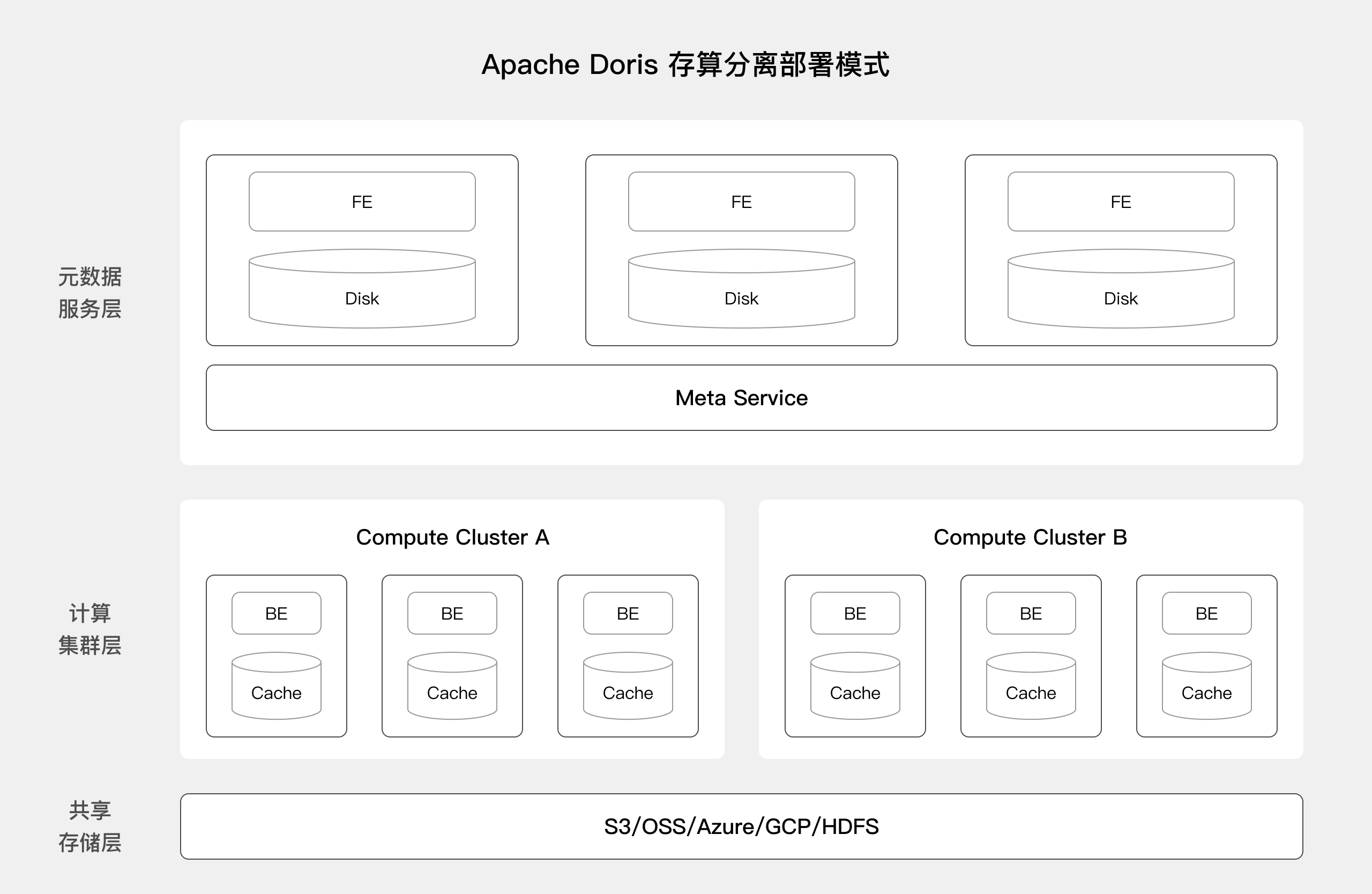Select the rightmost Disk cylinder
1372x894 pixels.
[x=1121, y=289]
